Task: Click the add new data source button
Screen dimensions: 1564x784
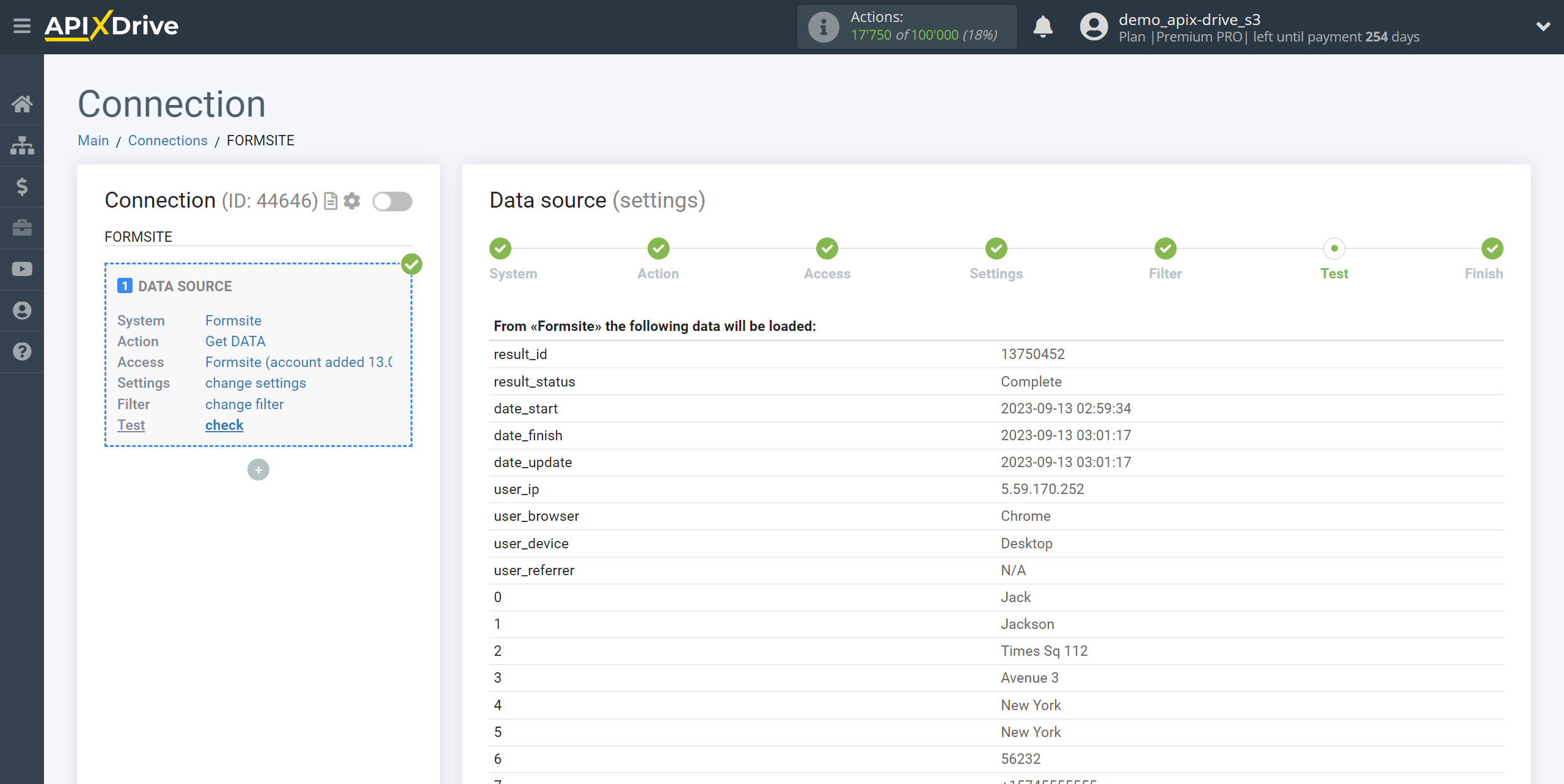Action: pos(259,469)
